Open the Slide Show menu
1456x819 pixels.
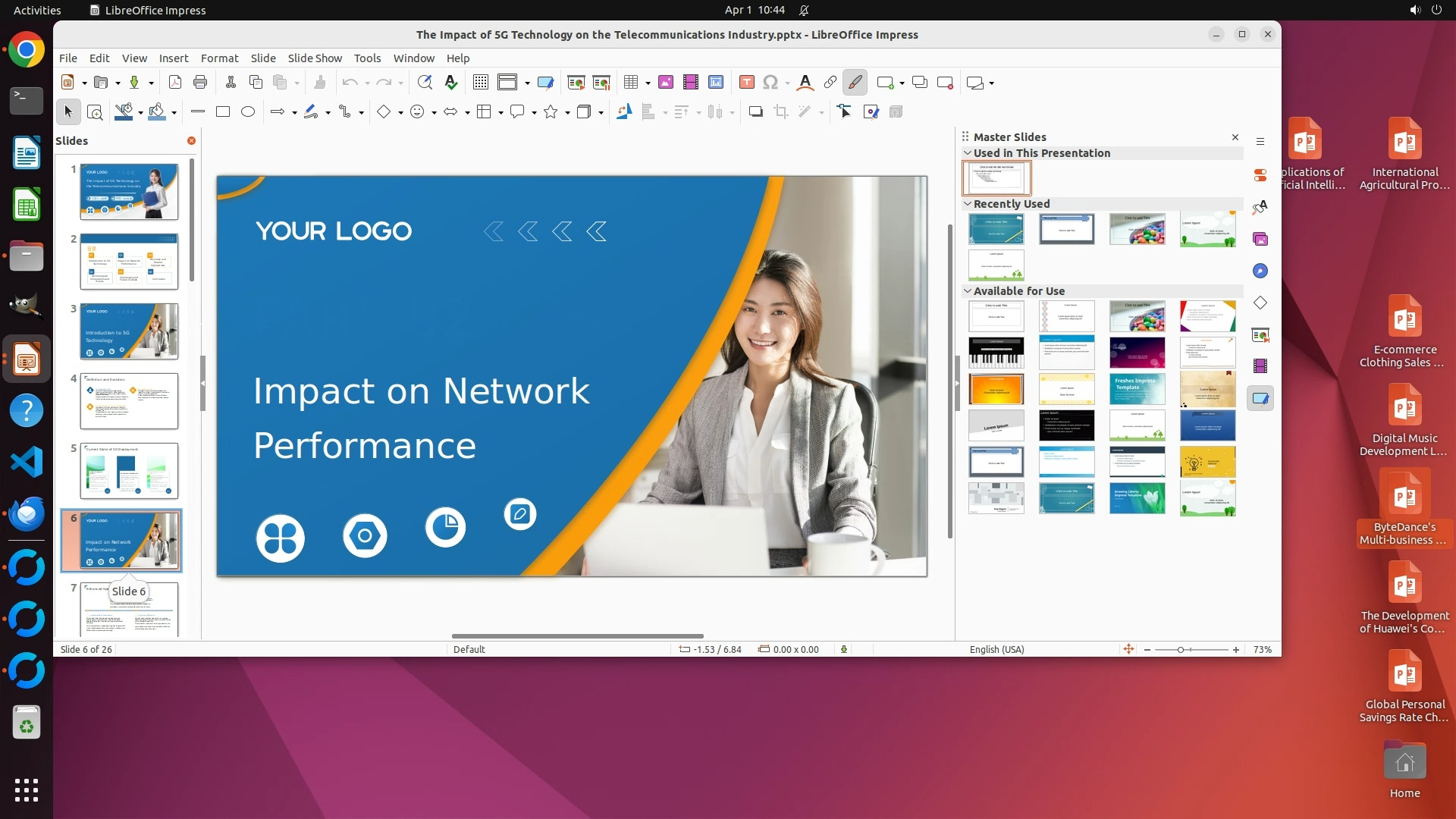pos(315,58)
